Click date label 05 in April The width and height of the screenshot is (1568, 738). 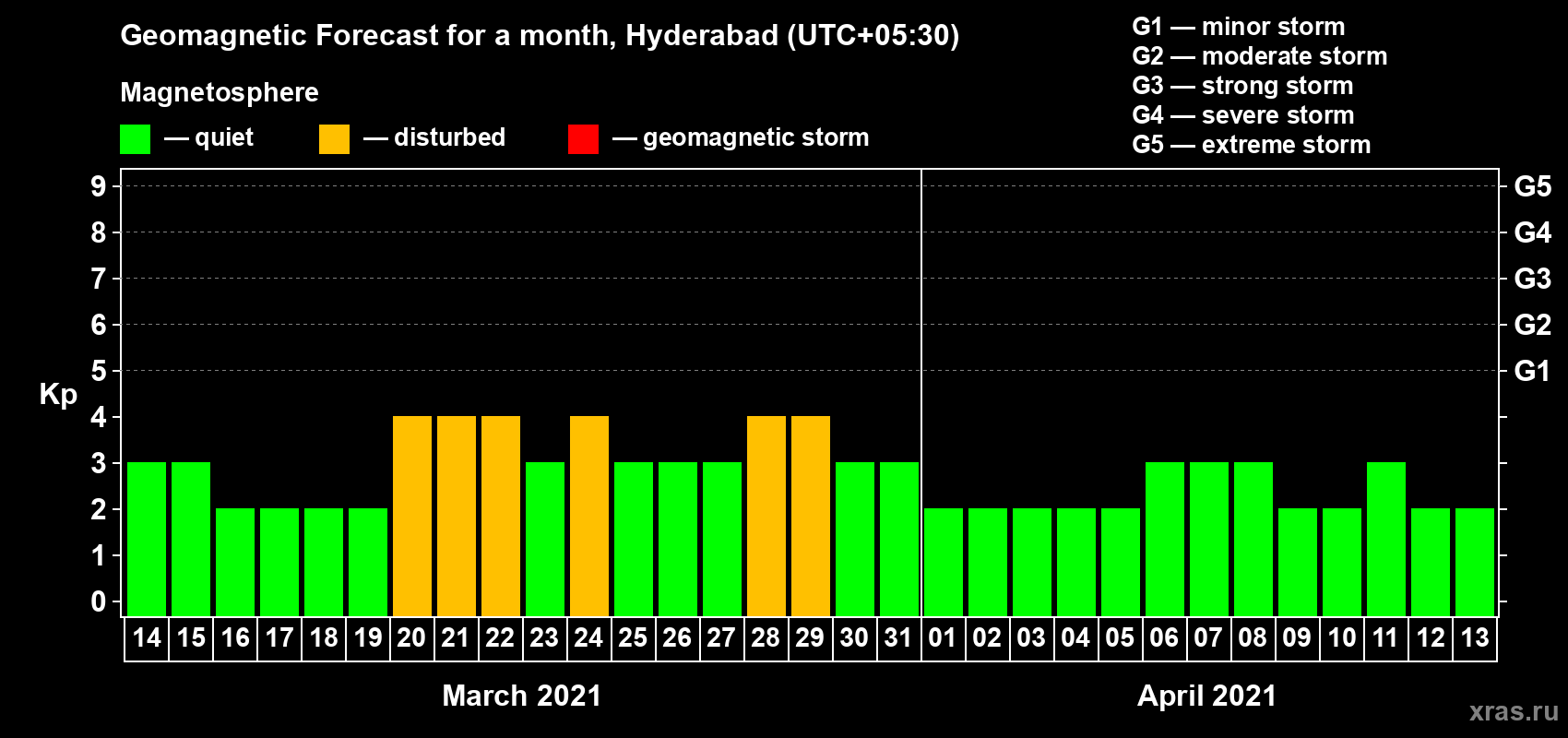tap(1120, 637)
